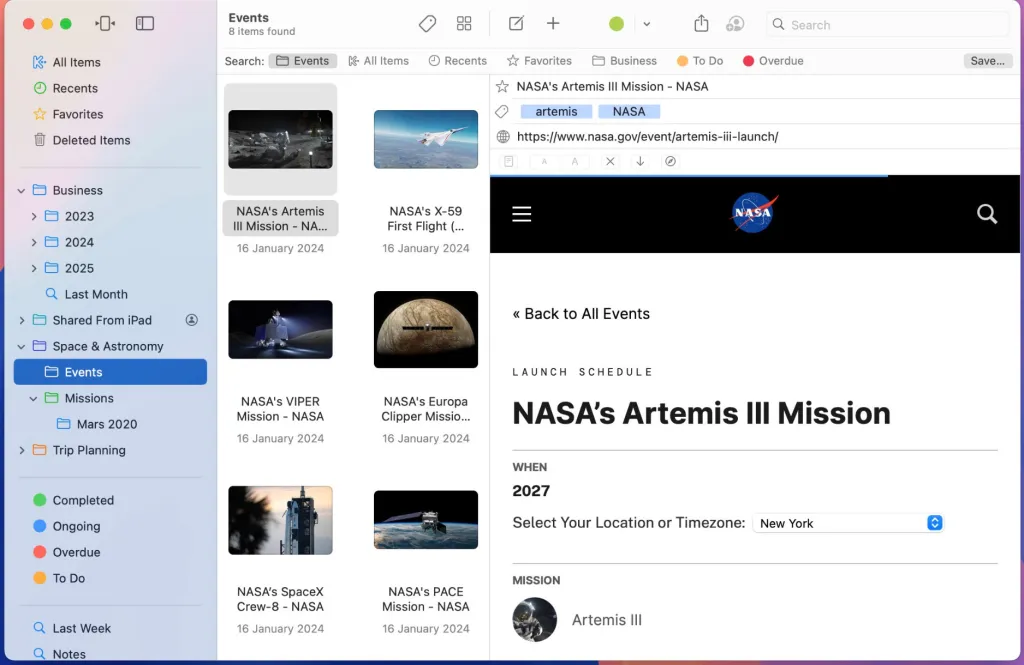
Task: Select NASA's X-59 First Flight thumbnail
Action: tap(426, 139)
